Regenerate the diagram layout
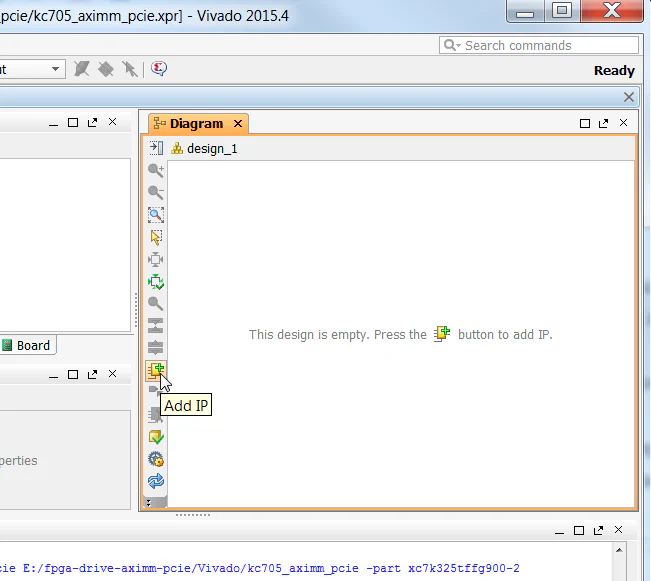Image resolution: width=651 pixels, height=581 pixels. click(156, 282)
